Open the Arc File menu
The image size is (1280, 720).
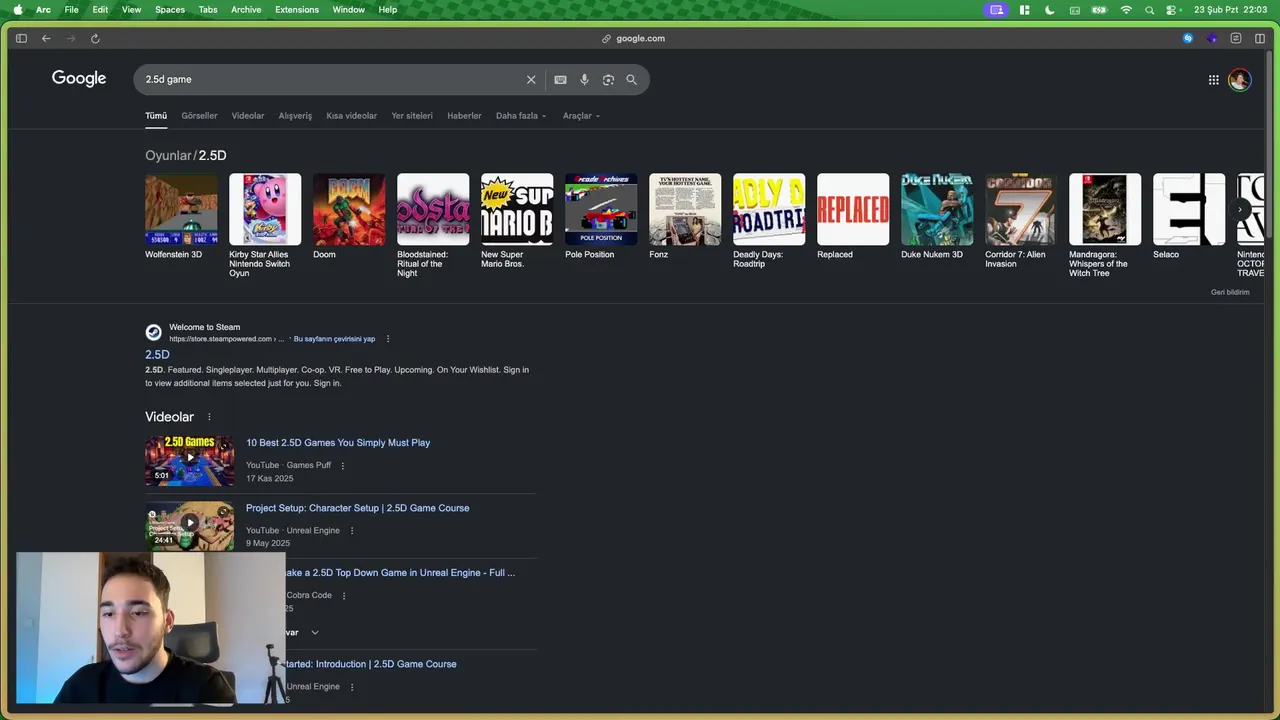point(72,10)
